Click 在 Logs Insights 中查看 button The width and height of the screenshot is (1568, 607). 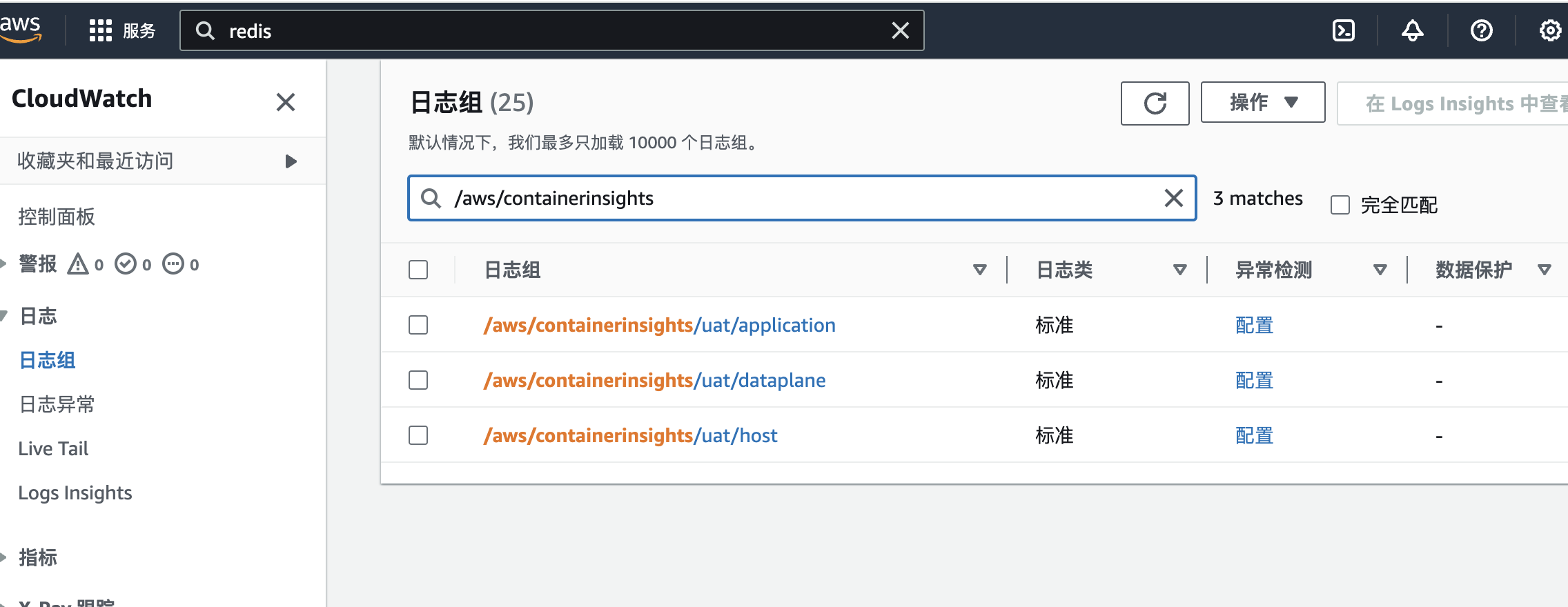click(x=1453, y=103)
